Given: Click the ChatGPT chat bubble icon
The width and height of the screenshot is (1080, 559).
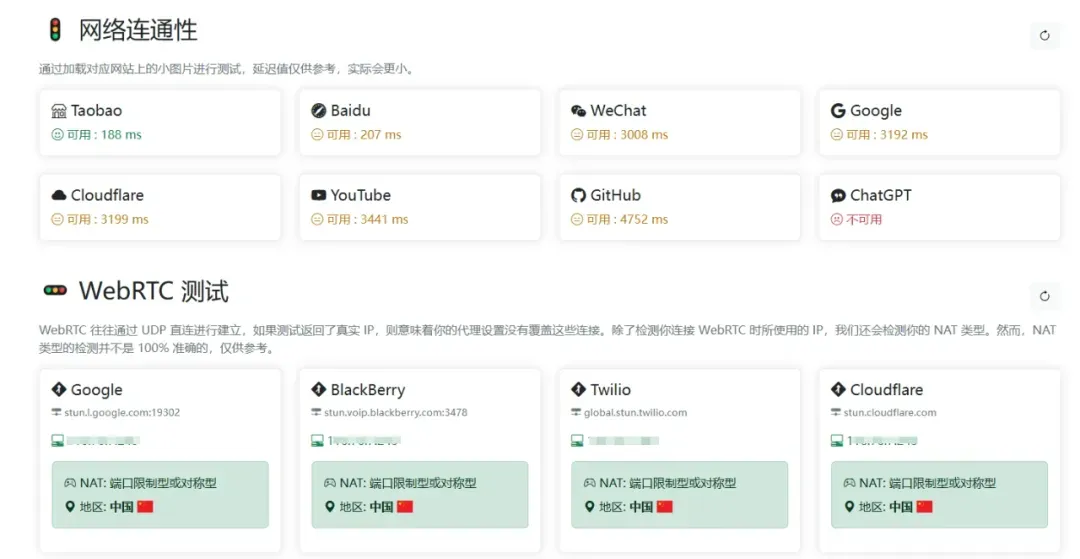Looking at the screenshot, I should (838, 196).
